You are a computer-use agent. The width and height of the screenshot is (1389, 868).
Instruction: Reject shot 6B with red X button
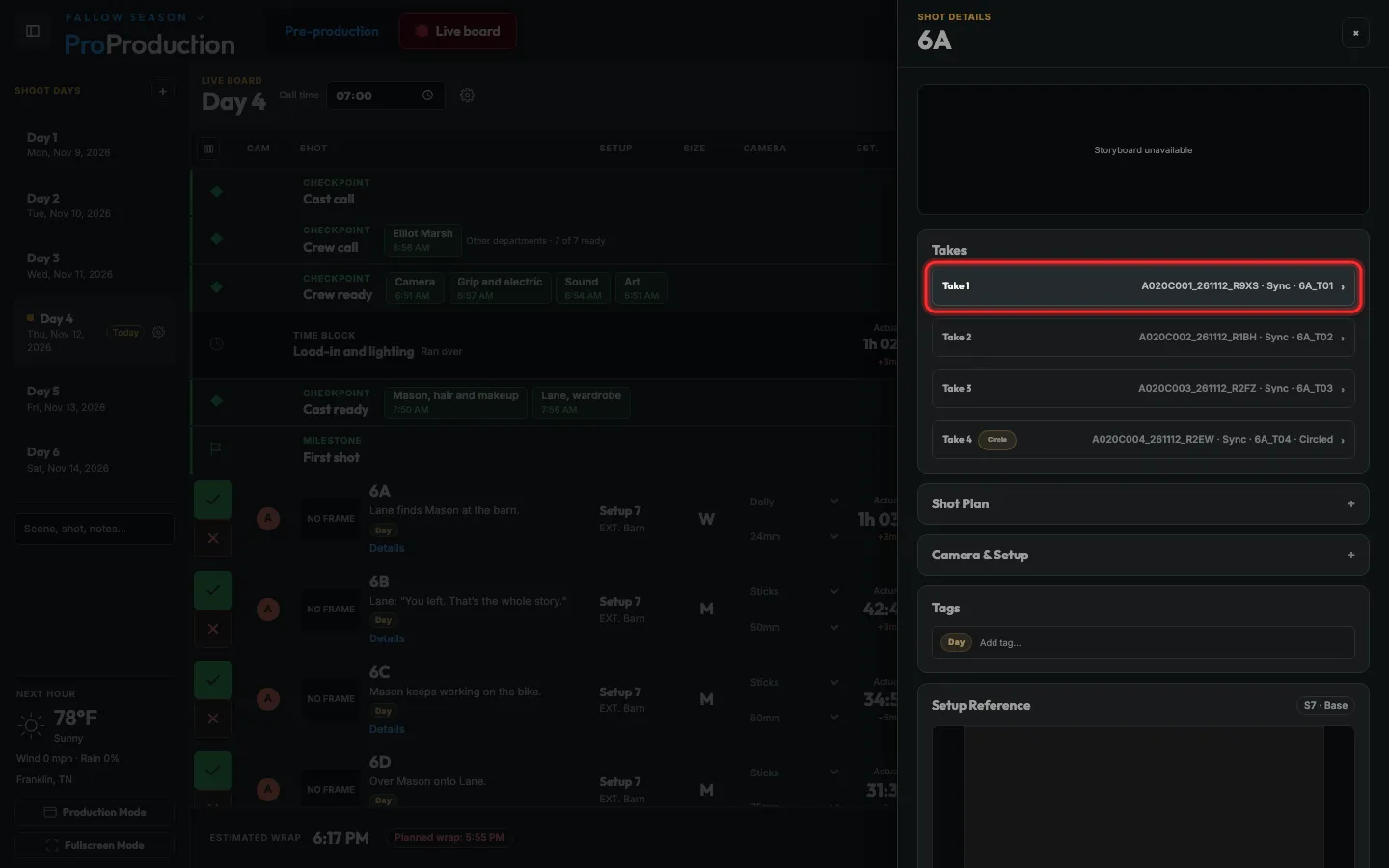[213, 629]
